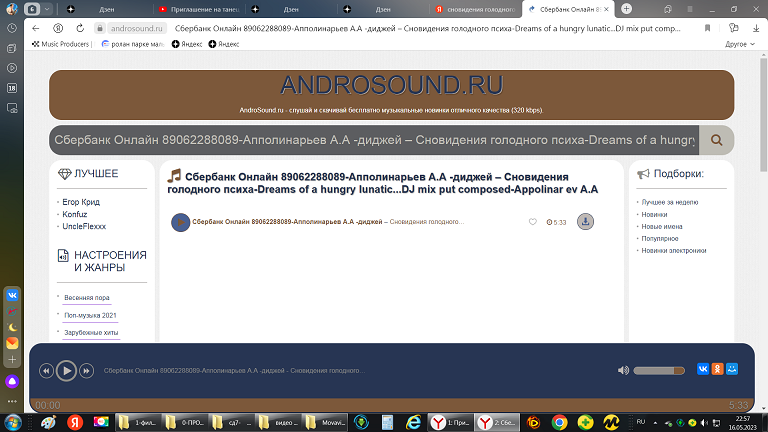Skip to next track in player

click(86, 371)
